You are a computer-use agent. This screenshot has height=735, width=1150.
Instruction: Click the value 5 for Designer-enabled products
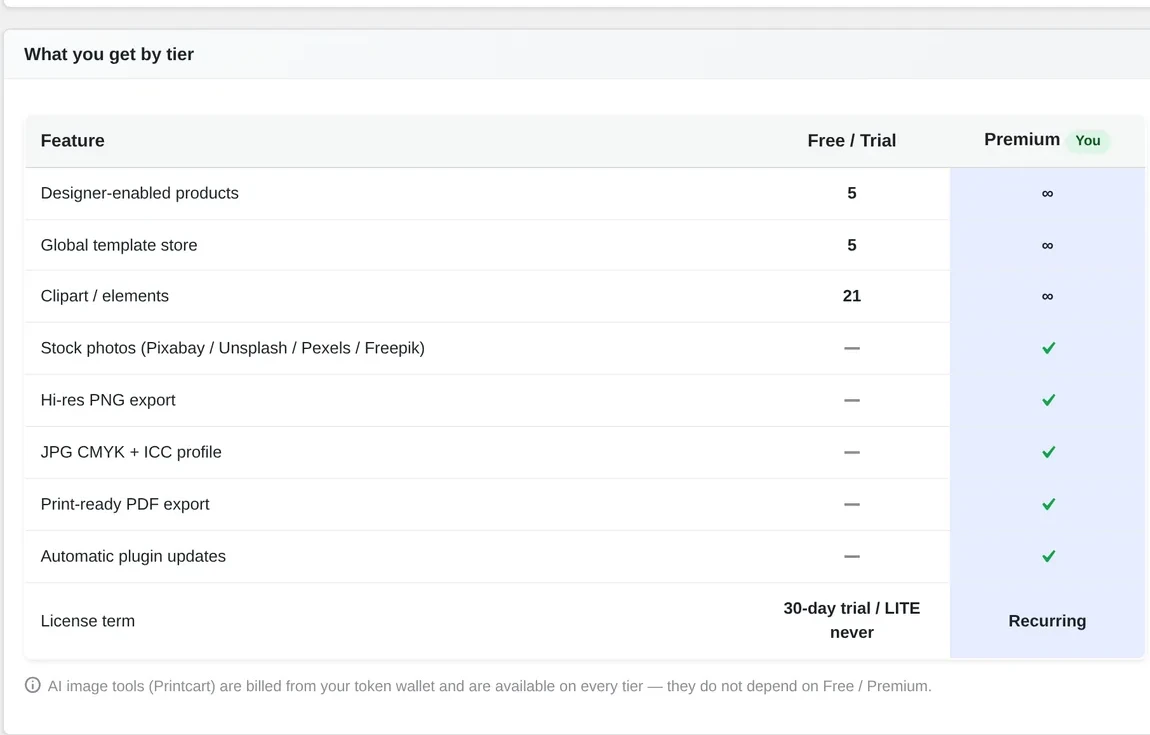pyautogui.click(x=851, y=193)
